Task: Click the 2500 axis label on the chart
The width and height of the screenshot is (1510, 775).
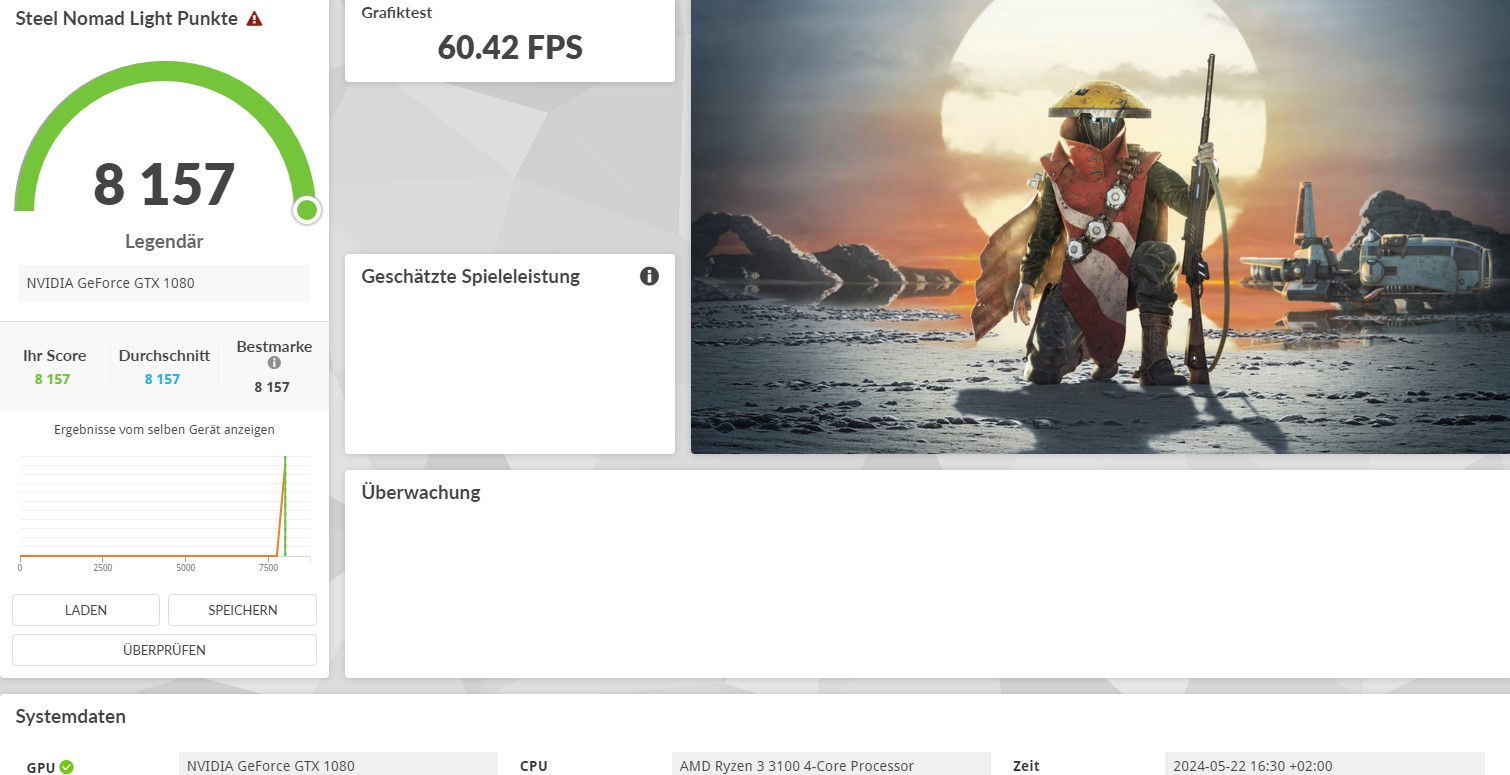Action: (x=102, y=567)
